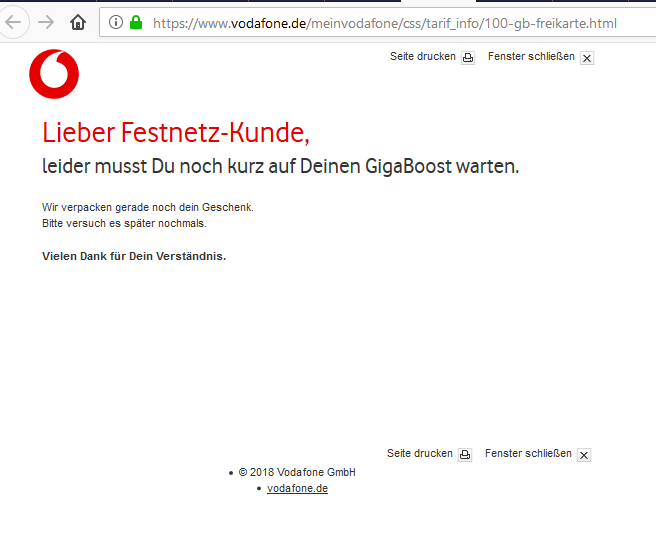Viewport: 656px width, 557px height.
Task: Click the text 'Wir verpacken gerade noch dein Geschenk.'
Action: 148,207
